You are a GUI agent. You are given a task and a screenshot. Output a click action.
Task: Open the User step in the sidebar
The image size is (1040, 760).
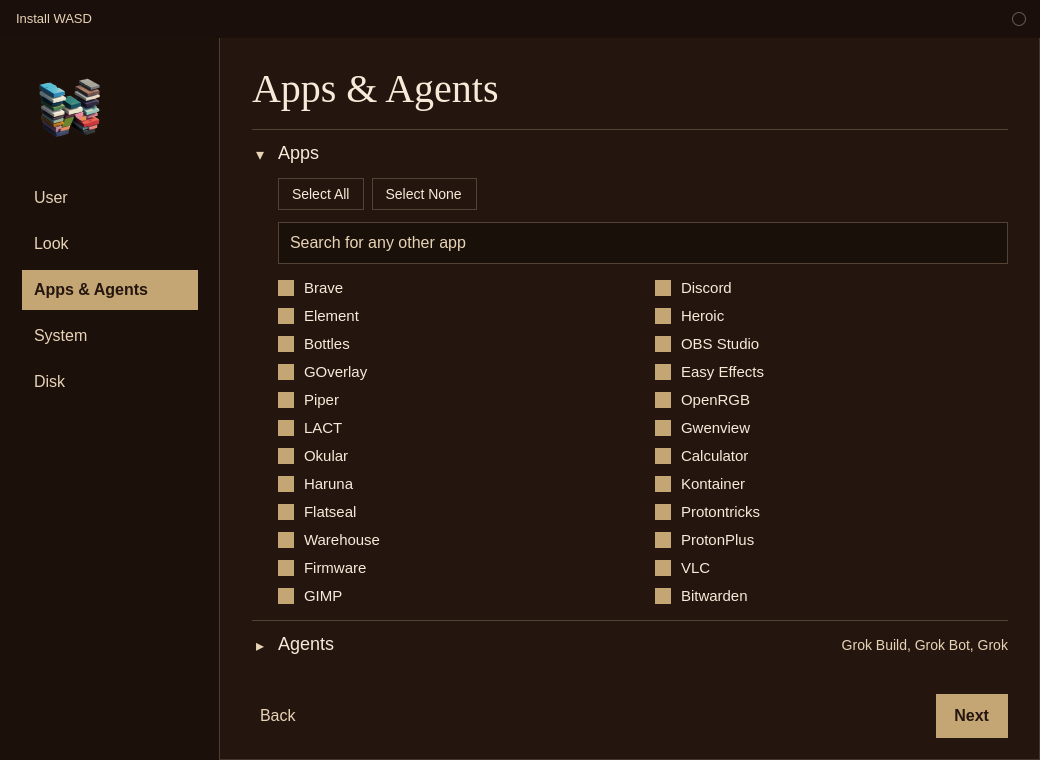click(109, 198)
